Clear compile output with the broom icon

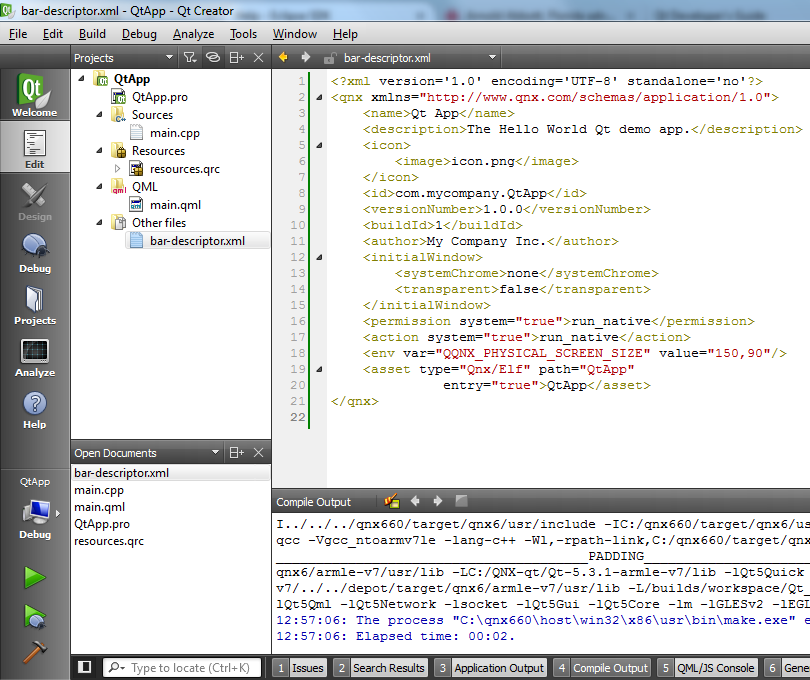392,501
